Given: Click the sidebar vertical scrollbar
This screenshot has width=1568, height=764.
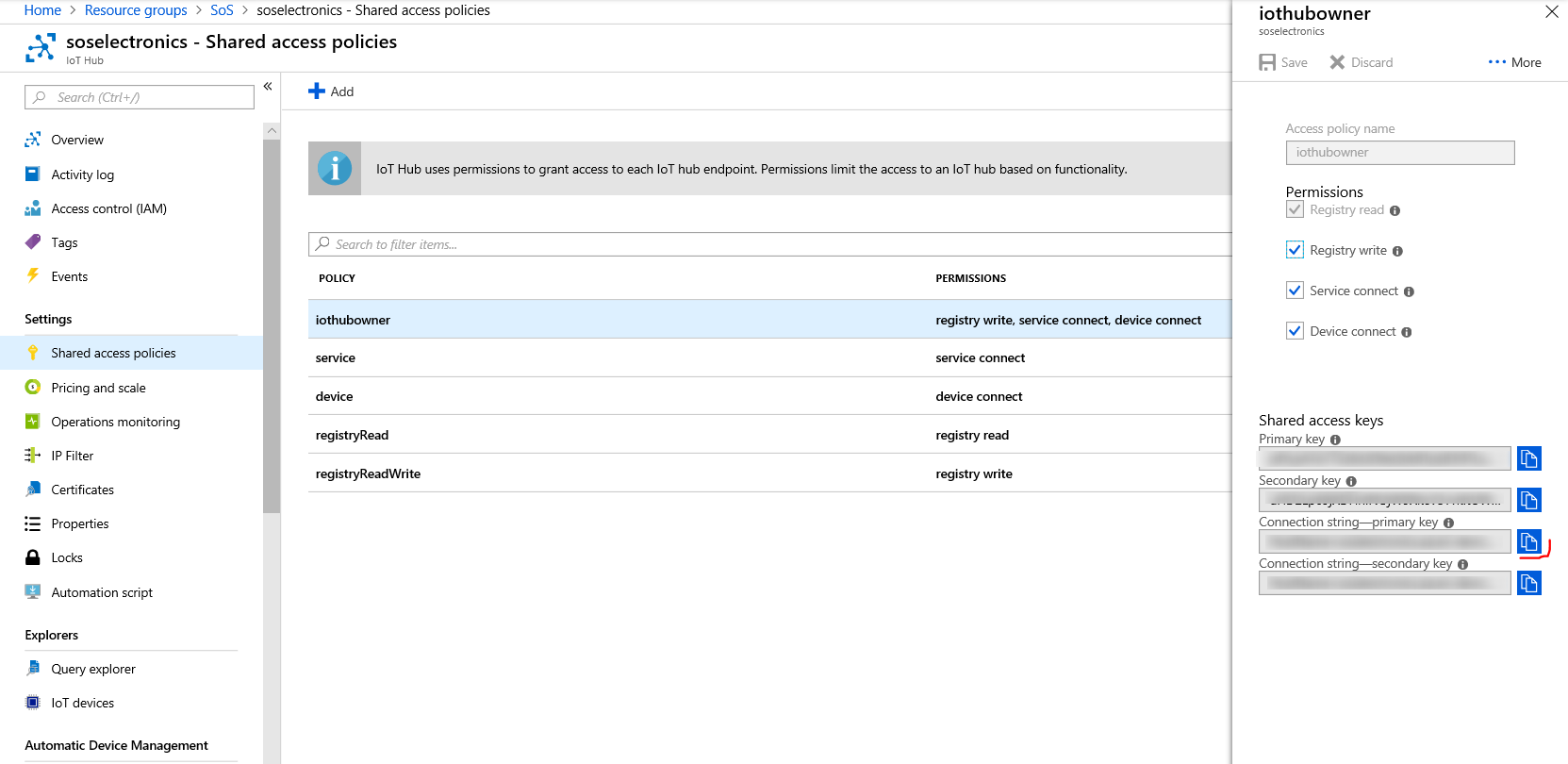Looking at the screenshot, I should point(272,325).
